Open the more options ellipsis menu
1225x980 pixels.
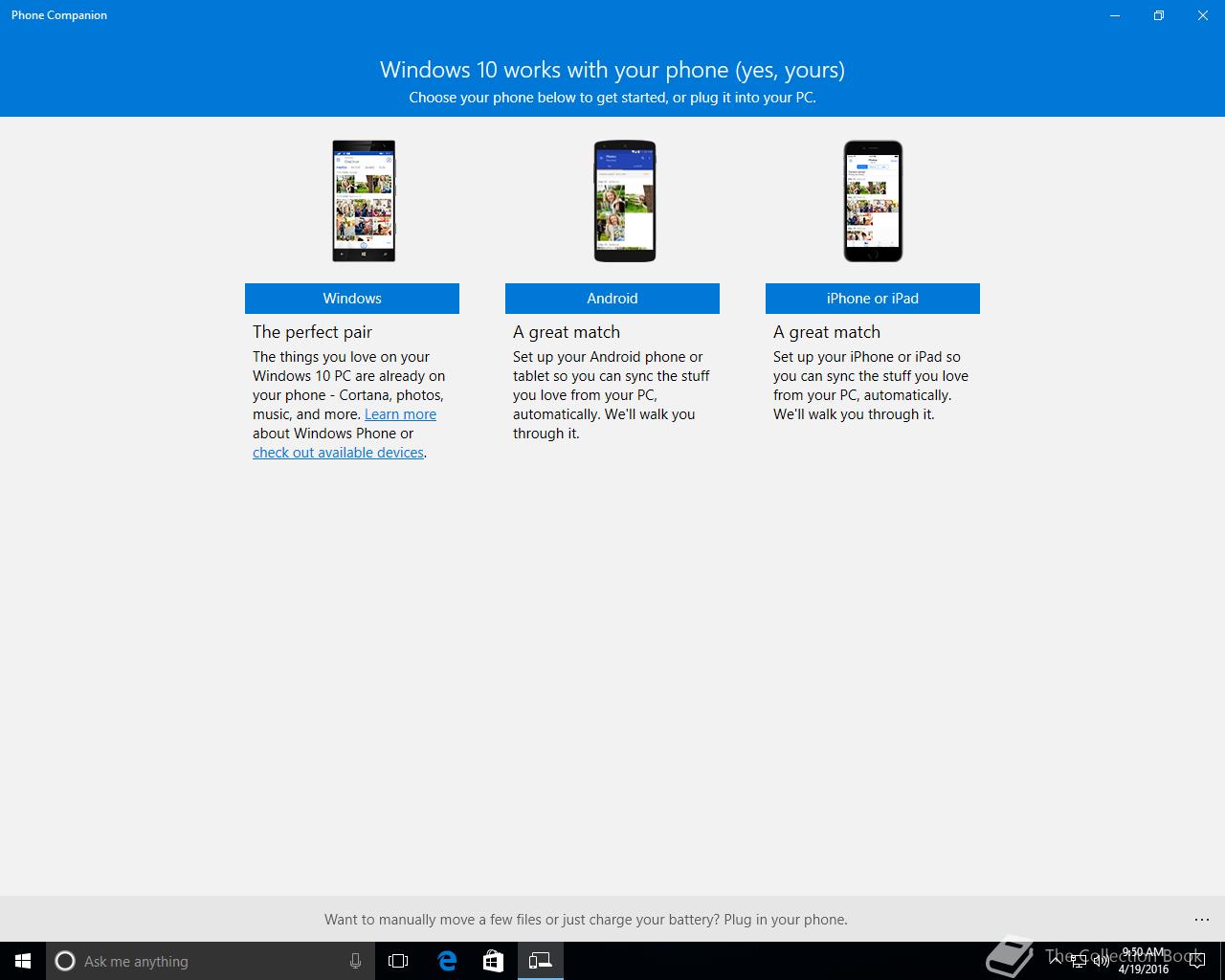point(1202,920)
